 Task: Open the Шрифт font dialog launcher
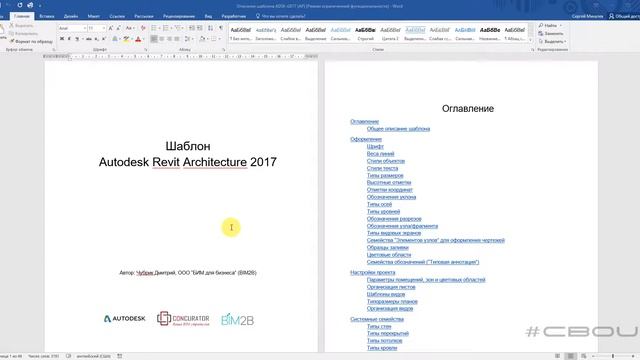coord(146,50)
